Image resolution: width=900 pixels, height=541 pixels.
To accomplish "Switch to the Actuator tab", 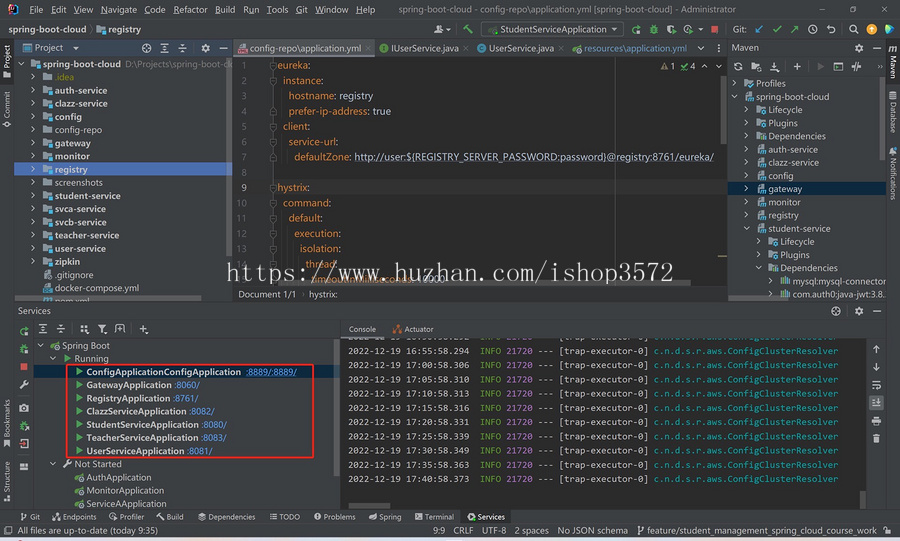I will tap(413, 329).
